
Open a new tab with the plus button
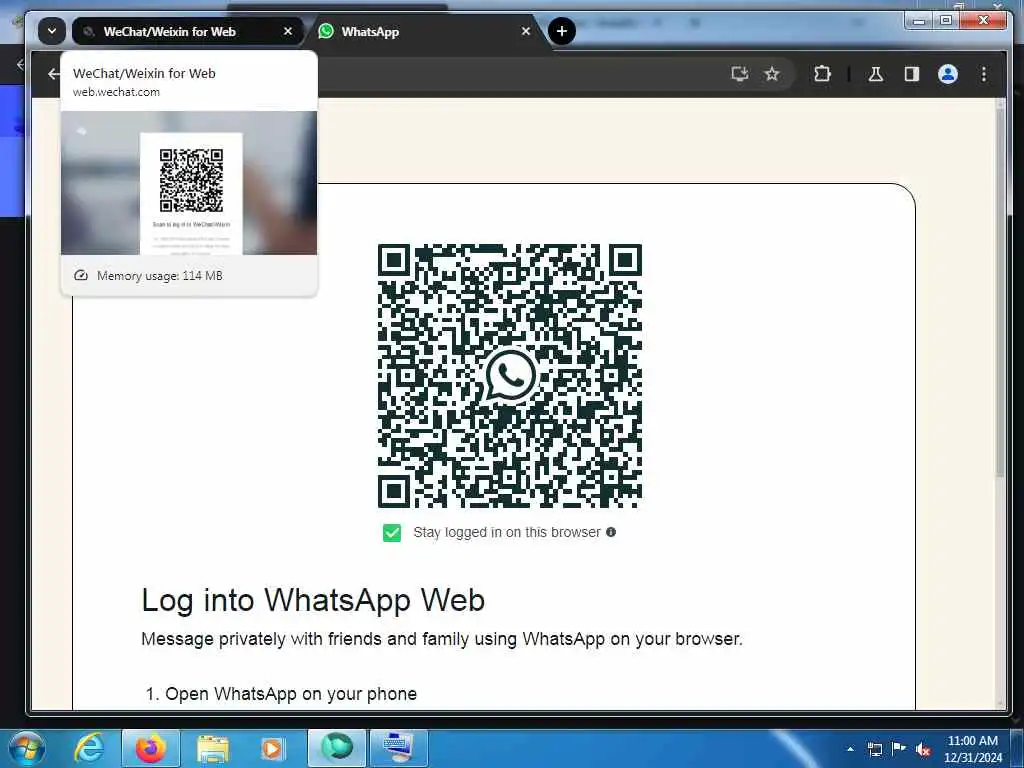point(562,31)
